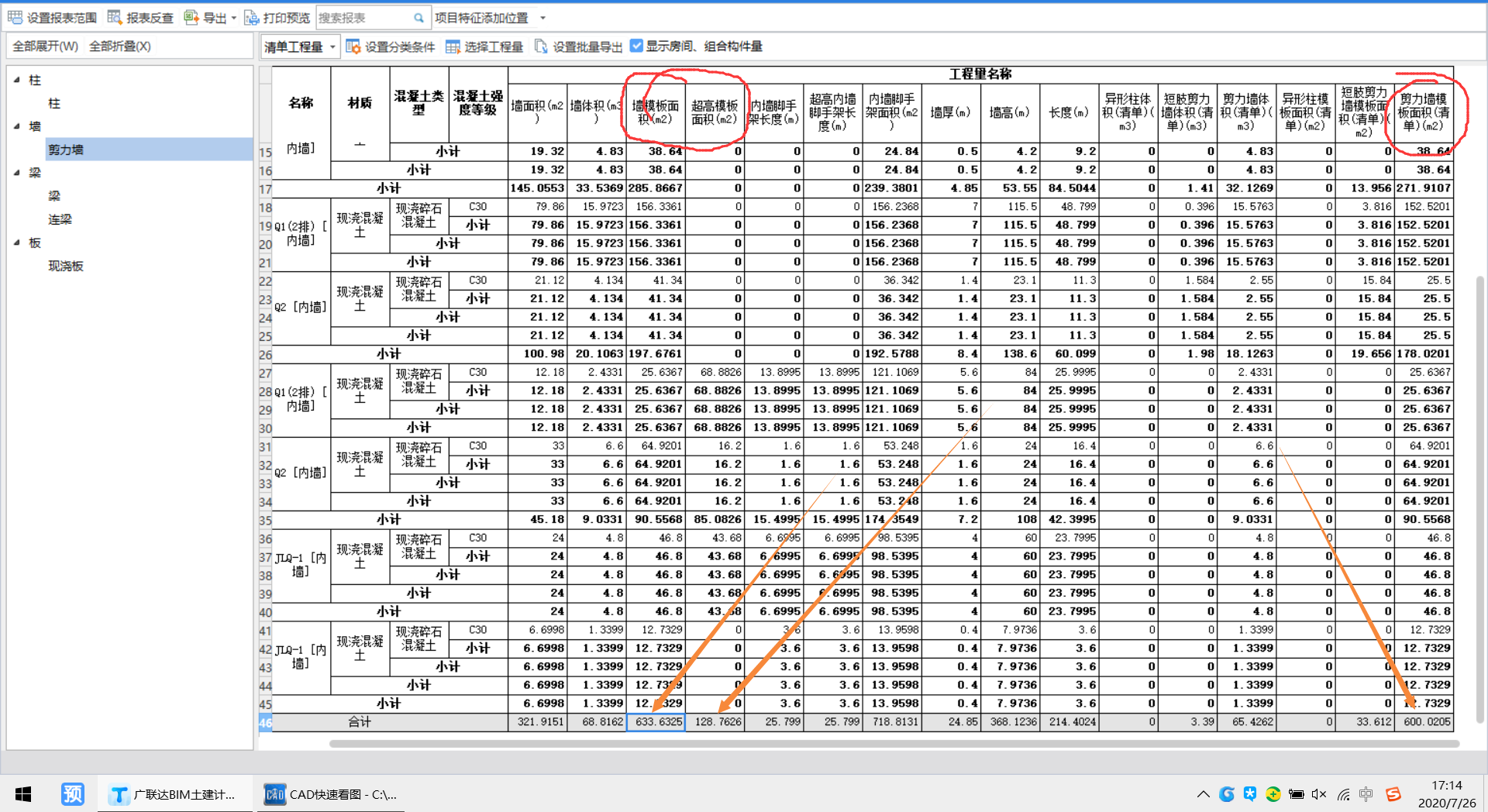
Task: Click the search magnifier icon
Action: point(418,17)
